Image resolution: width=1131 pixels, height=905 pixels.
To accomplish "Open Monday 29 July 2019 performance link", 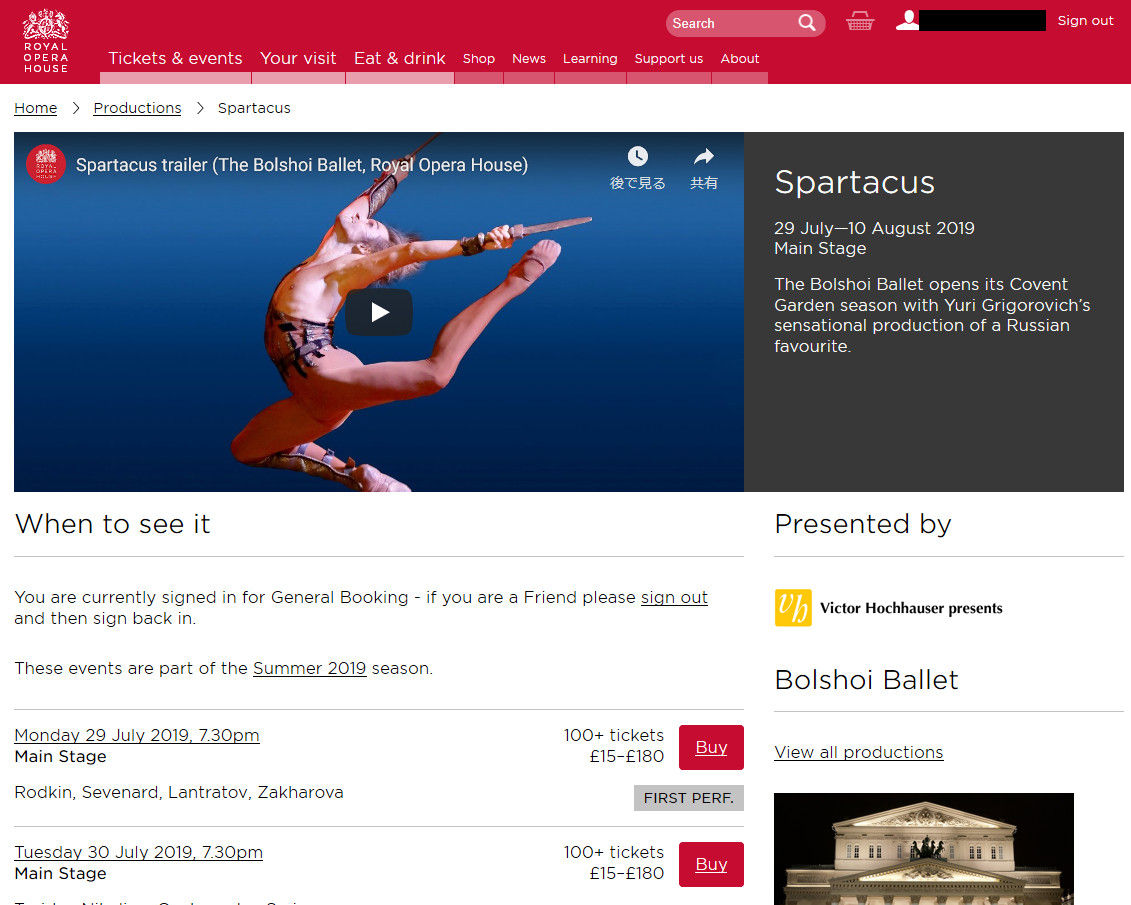I will coord(137,736).
